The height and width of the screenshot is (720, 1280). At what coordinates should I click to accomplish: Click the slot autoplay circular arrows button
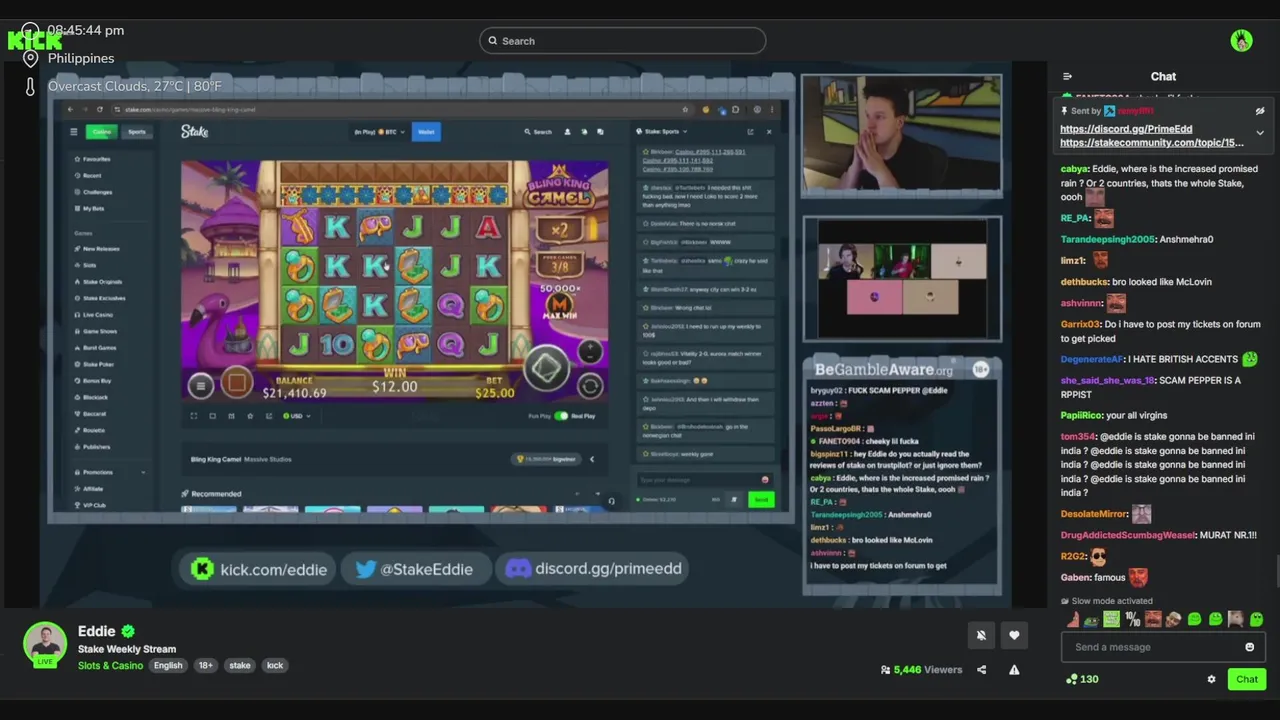point(590,386)
